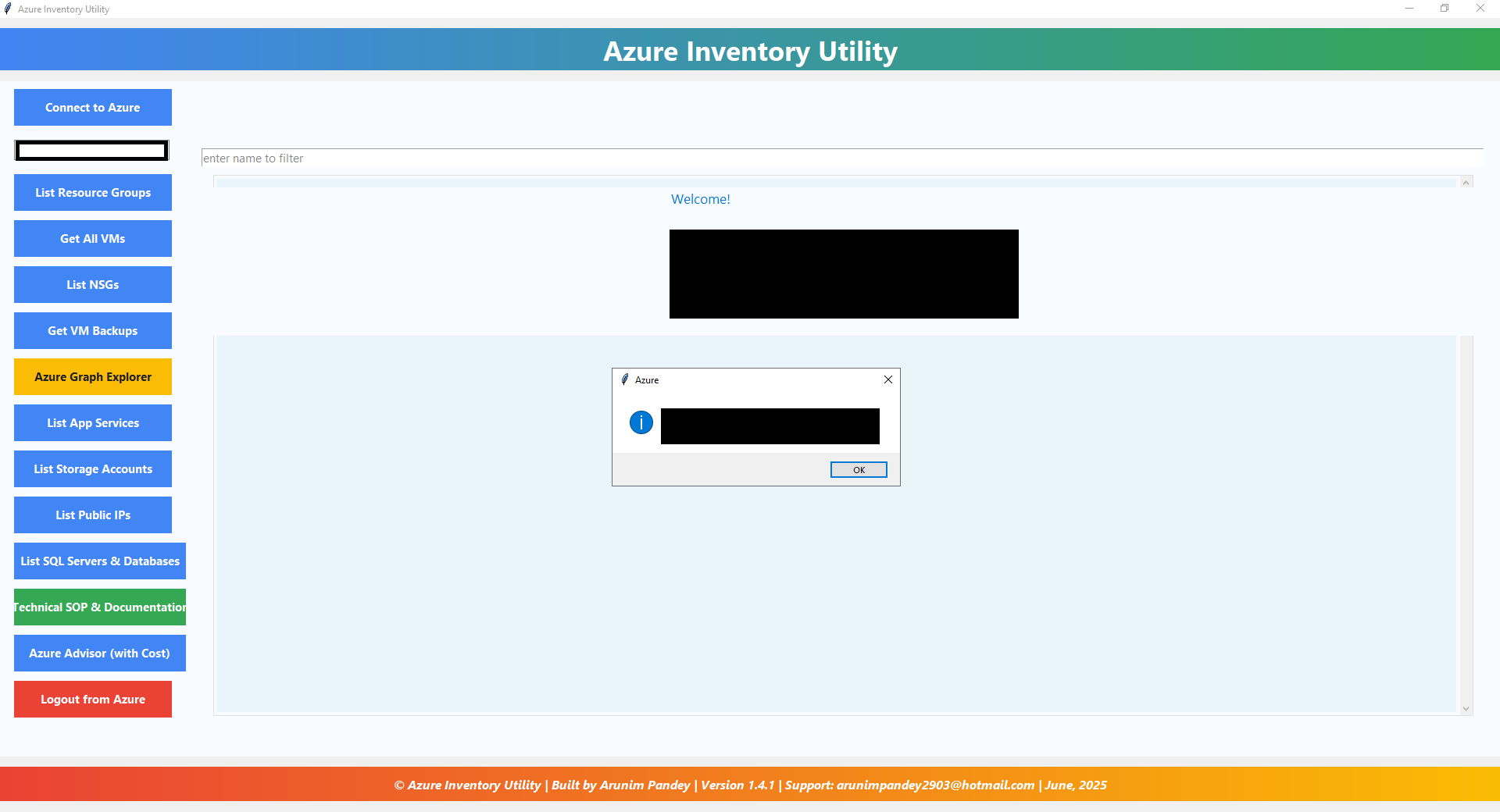Open Technical SOP & Documentation

click(99, 607)
